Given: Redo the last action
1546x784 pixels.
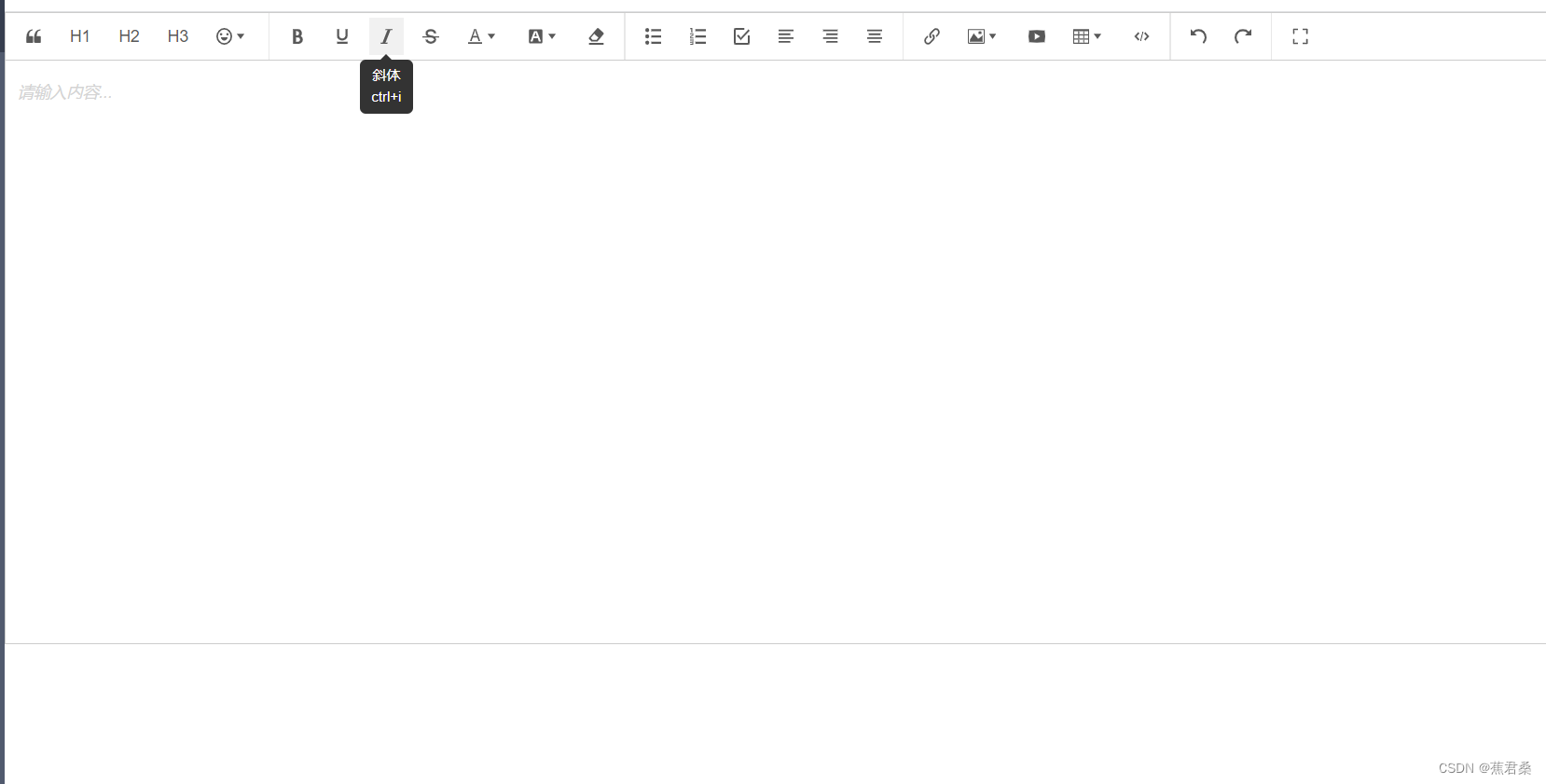Looking at the screenshot, I should [x=1243, y=36].
